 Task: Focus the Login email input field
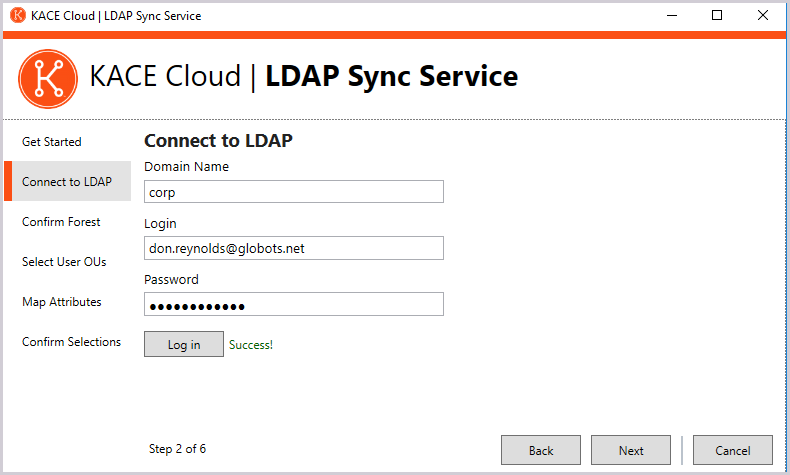pyautogui.click(x=293, y=248)
